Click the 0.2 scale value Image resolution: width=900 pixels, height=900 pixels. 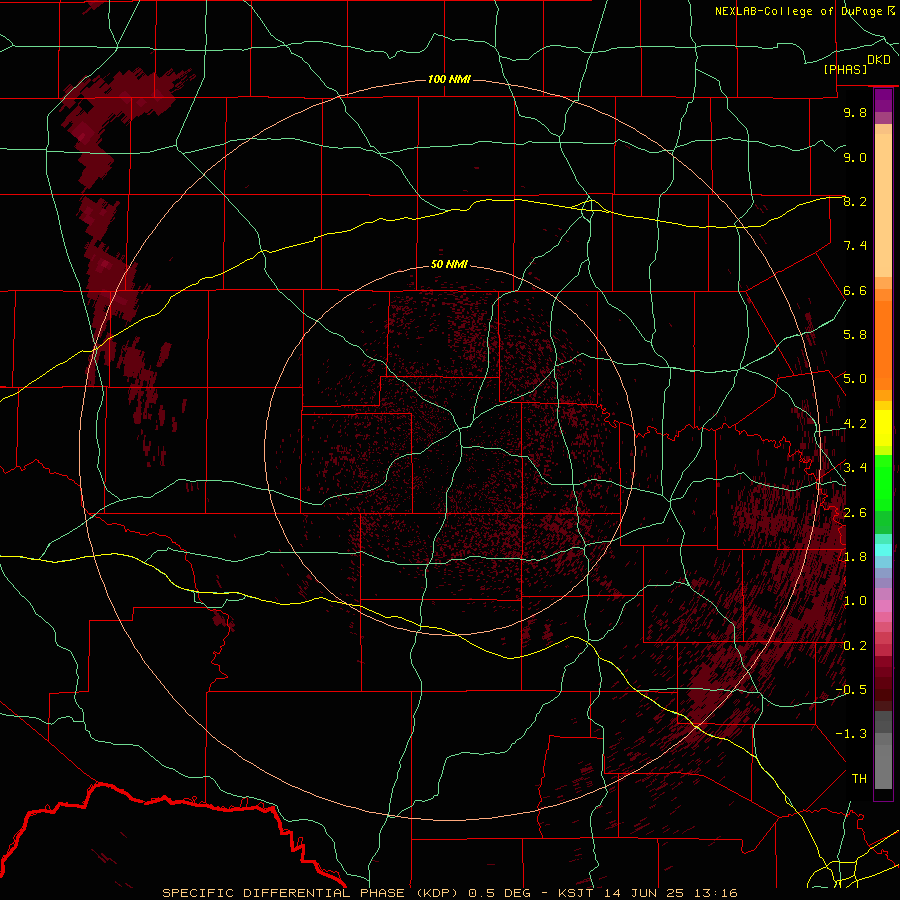pyautogui.click(x=855, y=646)
